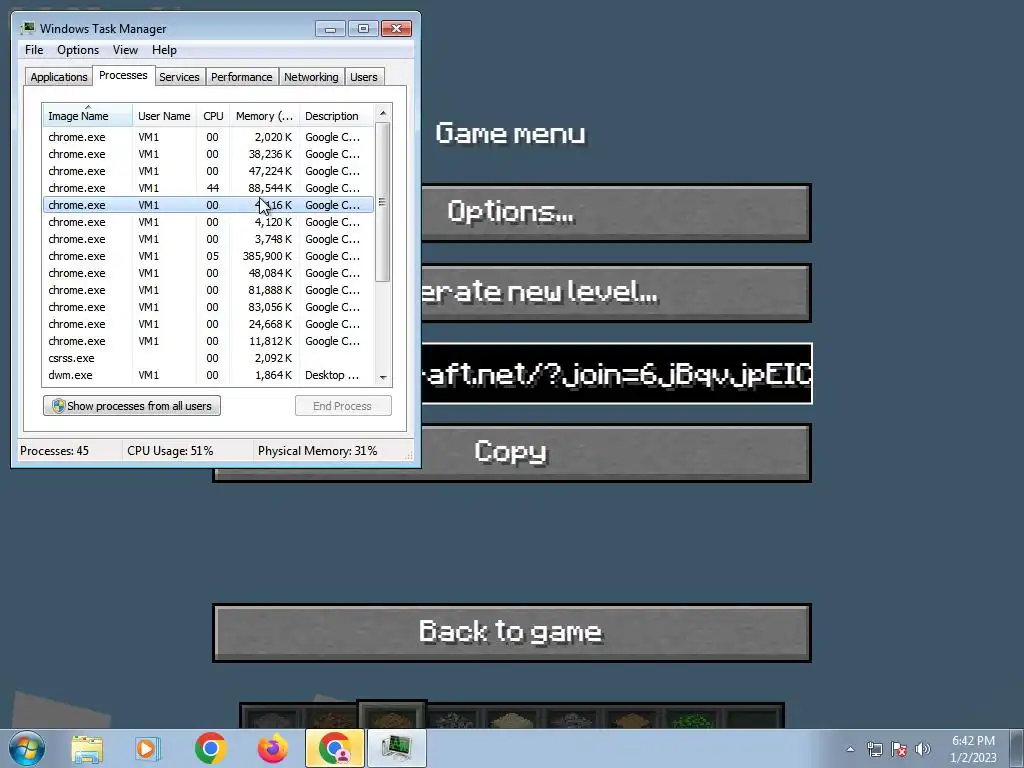Select chrome.exe with 47,224 K memory

208,171
